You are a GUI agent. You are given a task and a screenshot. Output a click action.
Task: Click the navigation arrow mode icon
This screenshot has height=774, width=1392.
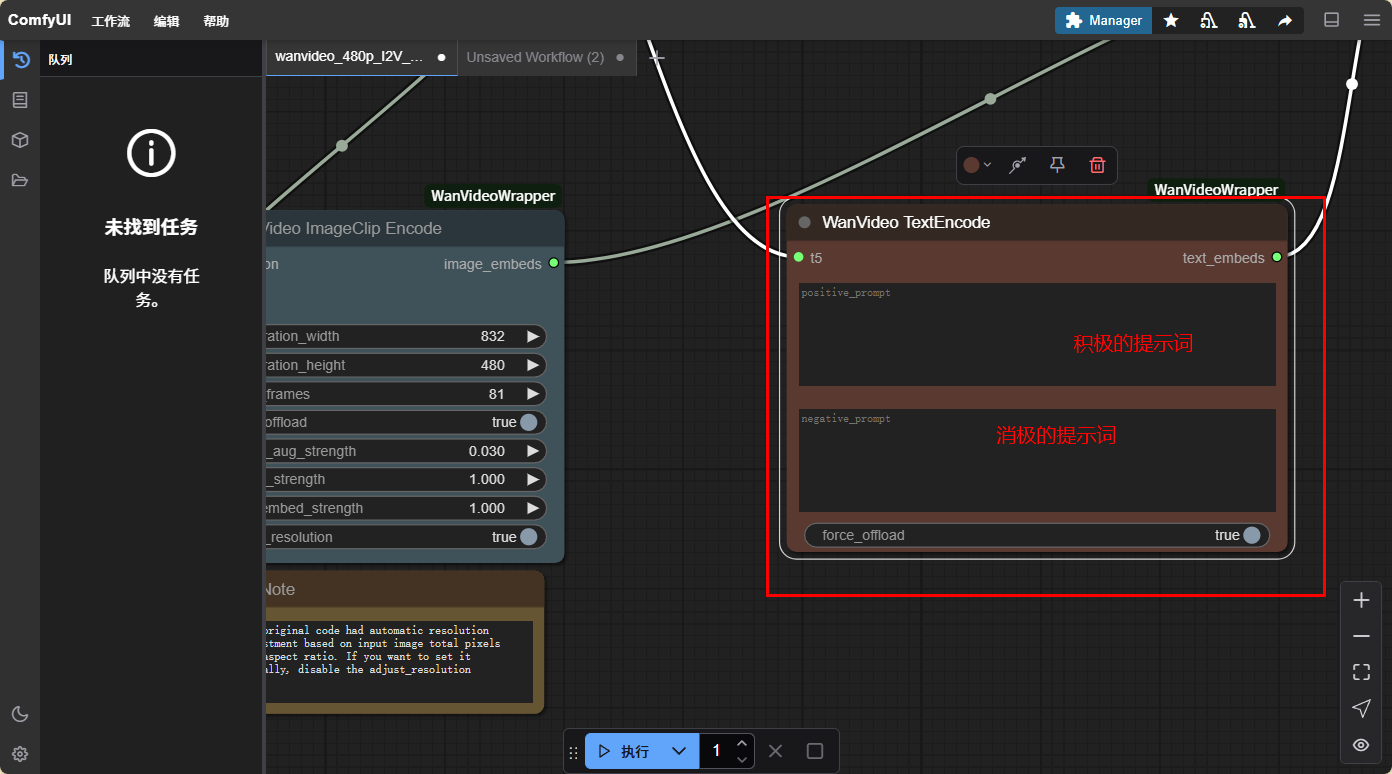(1361, 708)
